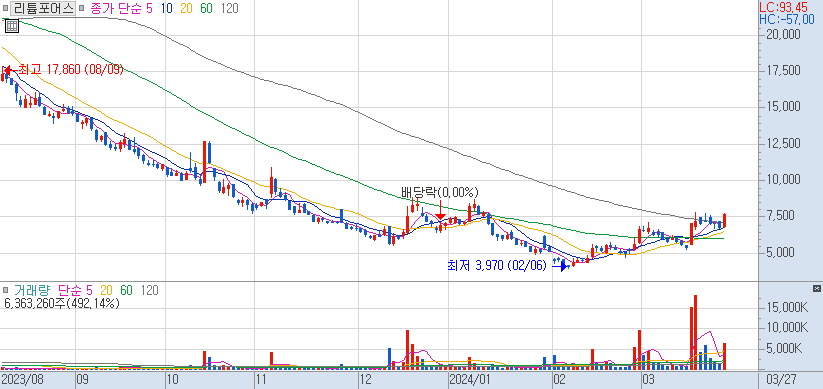Viewport: 823px width, 389px height.
Task: Click the green 60 price moving average label
Action: (x=206, y=8)
